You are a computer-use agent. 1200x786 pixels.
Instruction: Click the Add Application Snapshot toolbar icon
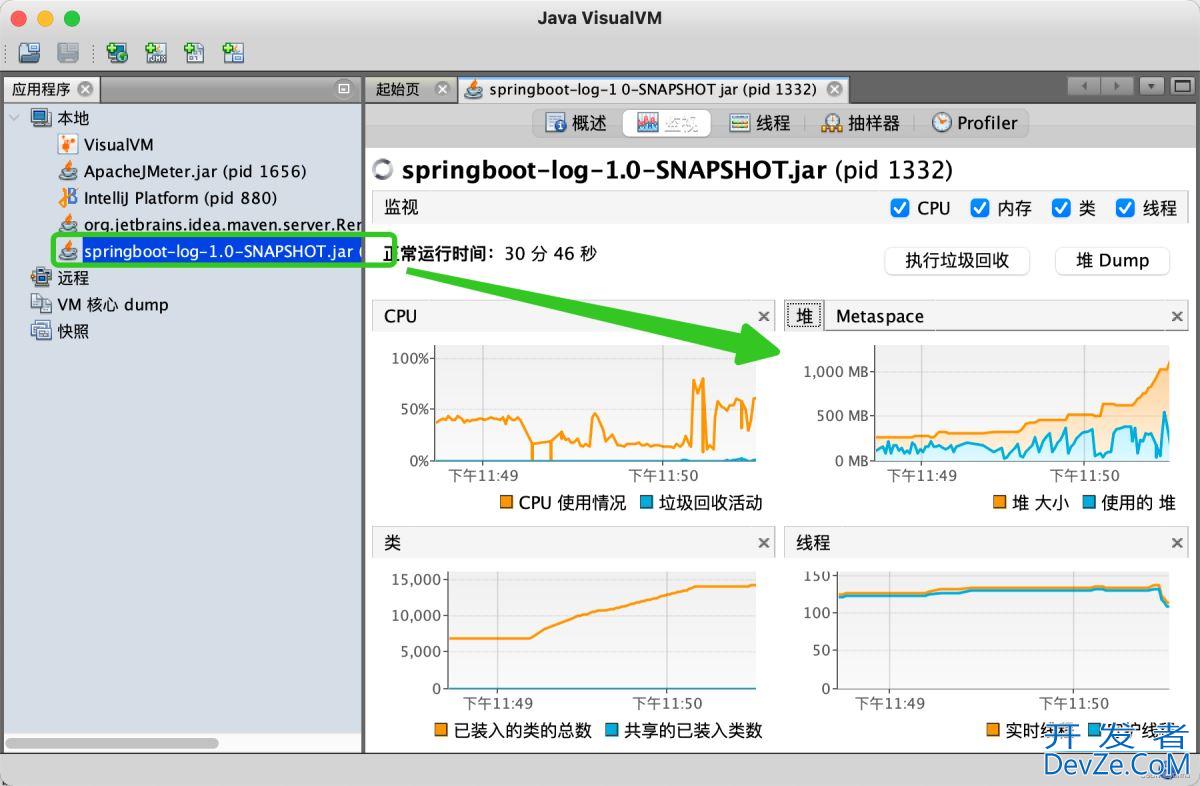point(233,52)
